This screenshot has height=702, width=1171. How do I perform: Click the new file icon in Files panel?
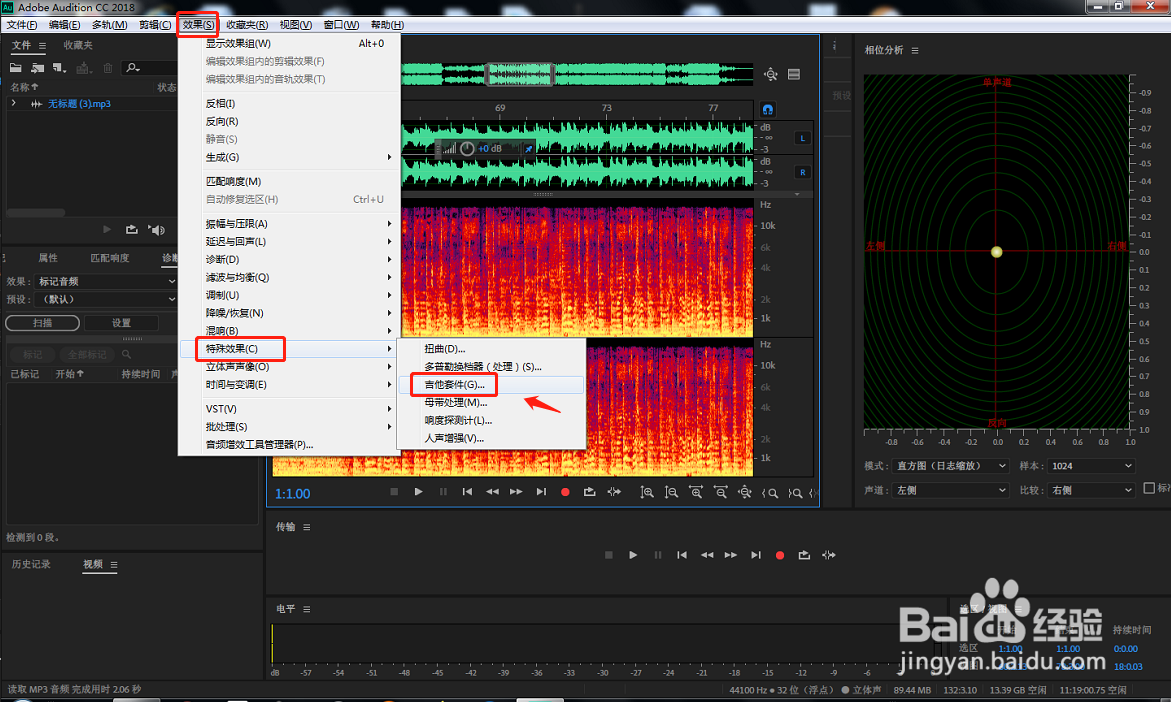[59, 68]
